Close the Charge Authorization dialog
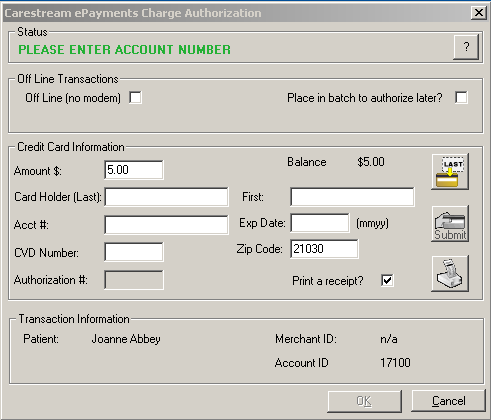491x420 pixels. click(479, 13)
